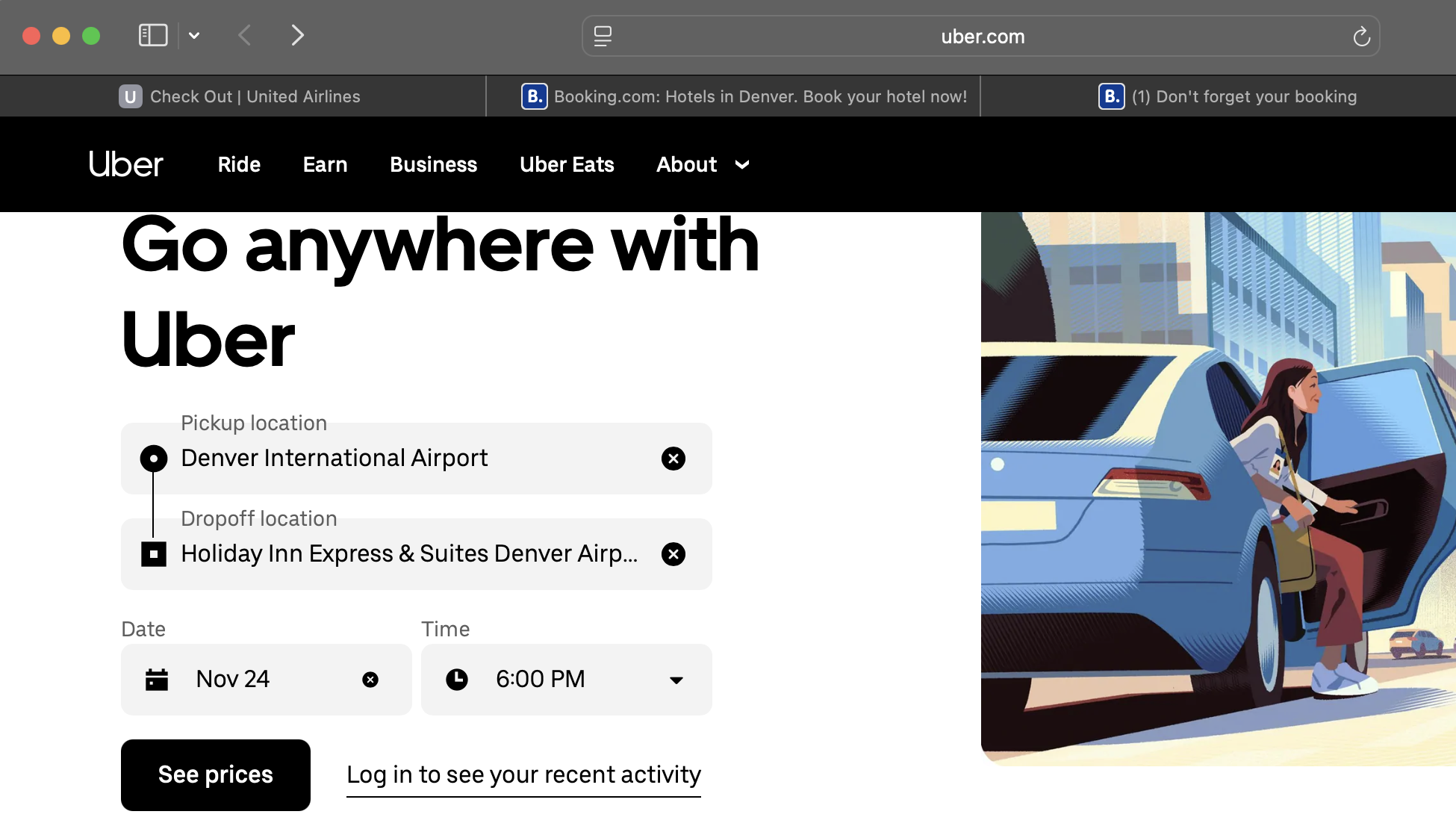Clear the pickup location field
Viewport: 1456px width, 832px height.
point(673,459)
